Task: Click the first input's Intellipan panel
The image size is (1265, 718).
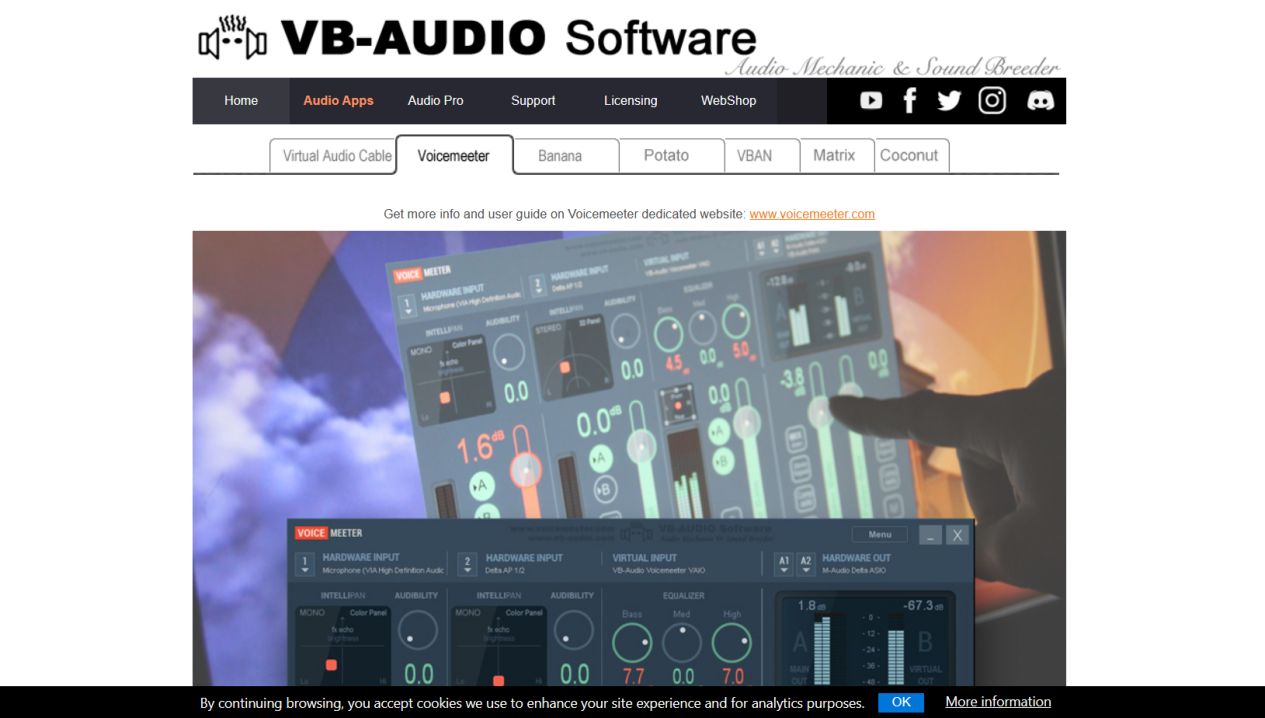Action: click(343, 646)
